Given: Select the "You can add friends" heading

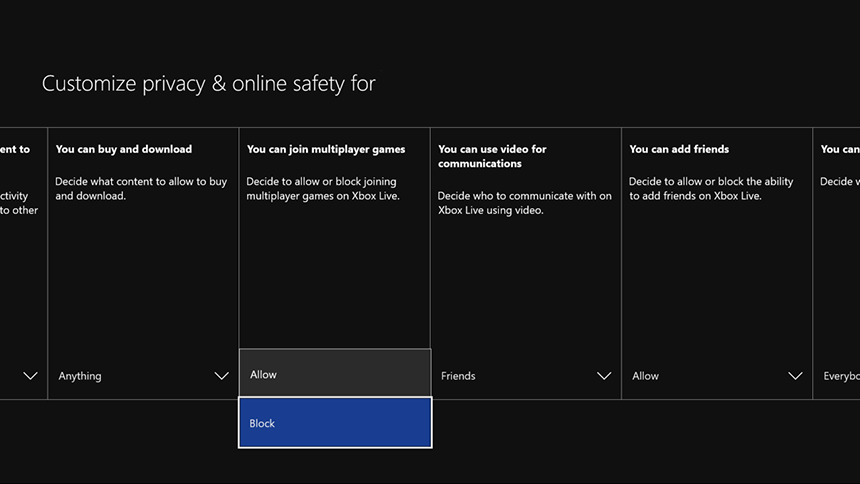Looking at the screenshot, I should [x=679, y=149].
